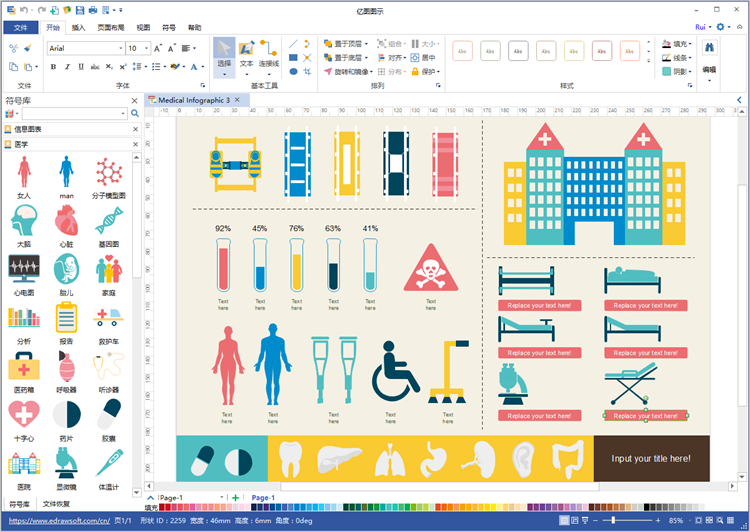Switch to the 帮助 help tab
Screen dimensions: 750x532
click(195, 27)
